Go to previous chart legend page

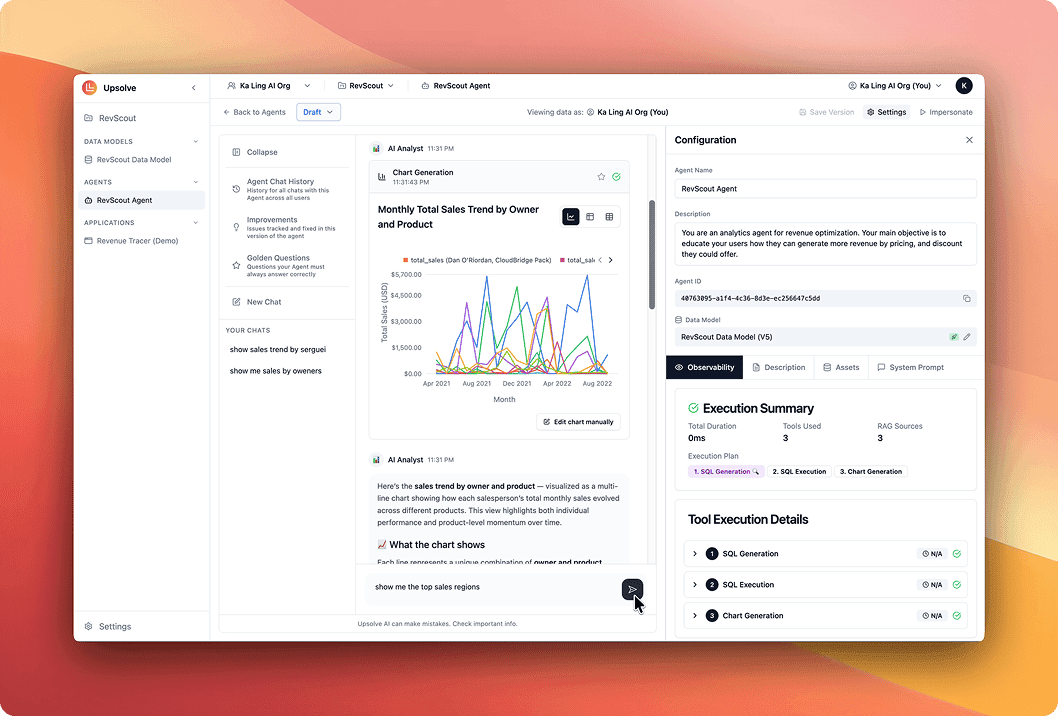click(x=600, y=260)
